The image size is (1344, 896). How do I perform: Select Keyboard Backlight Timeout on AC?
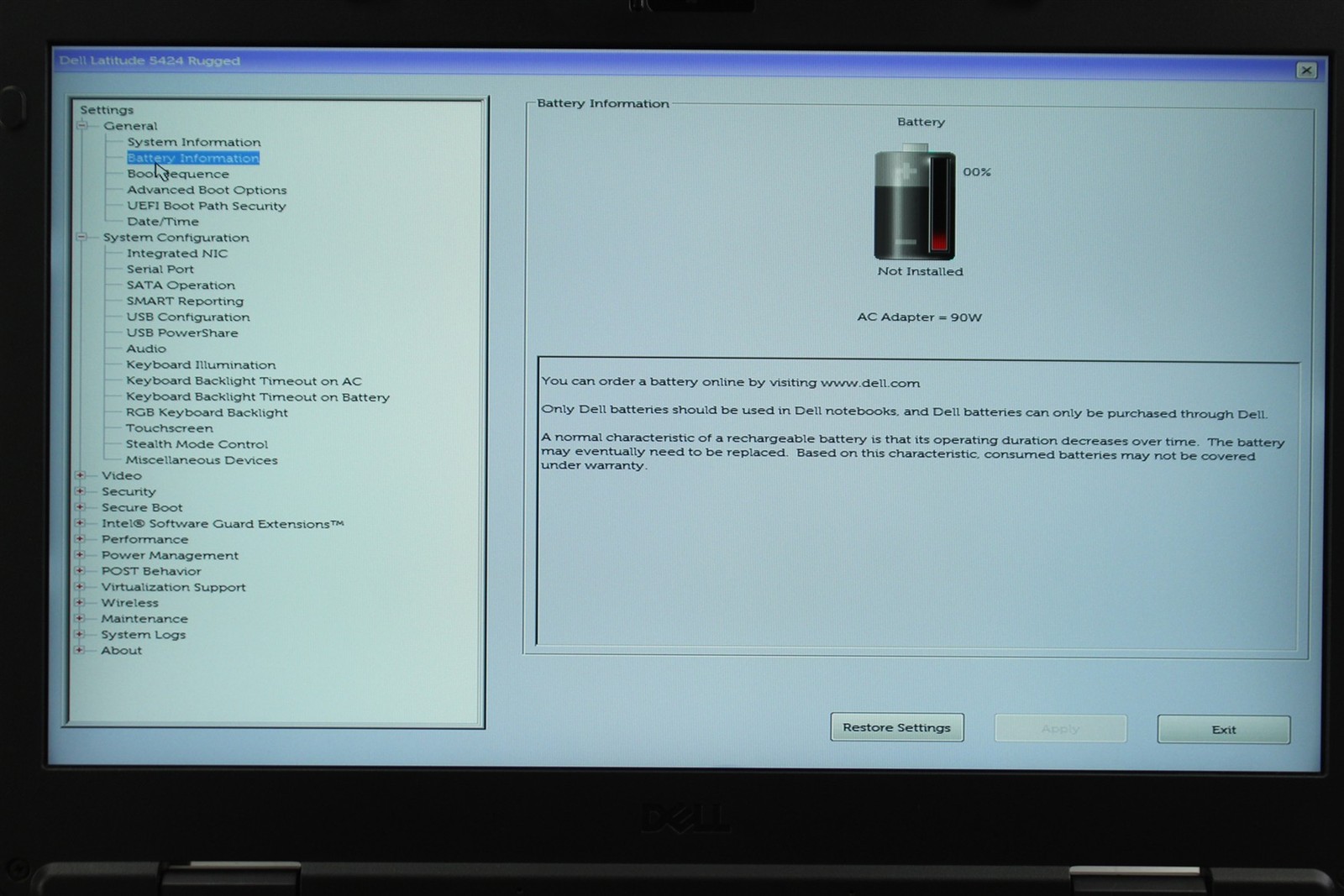coord(244,381)
